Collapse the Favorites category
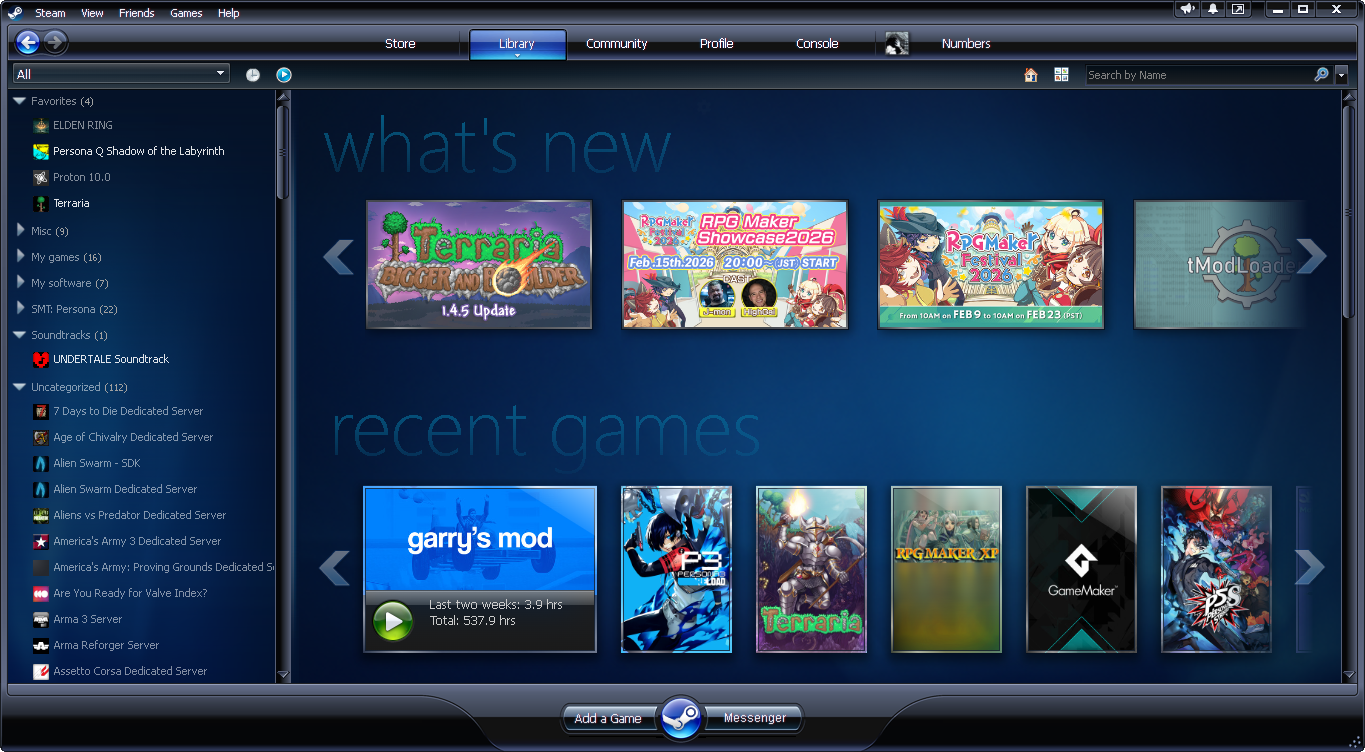The image size is (1365, 752). pos(20,101)
